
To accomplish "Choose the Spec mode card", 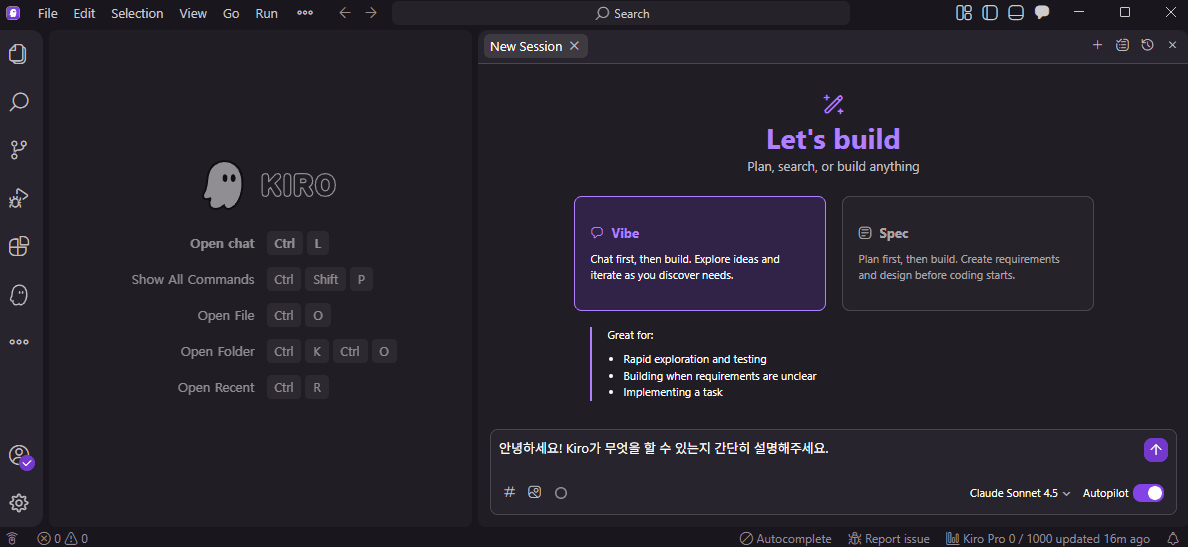I will (967, 253).
